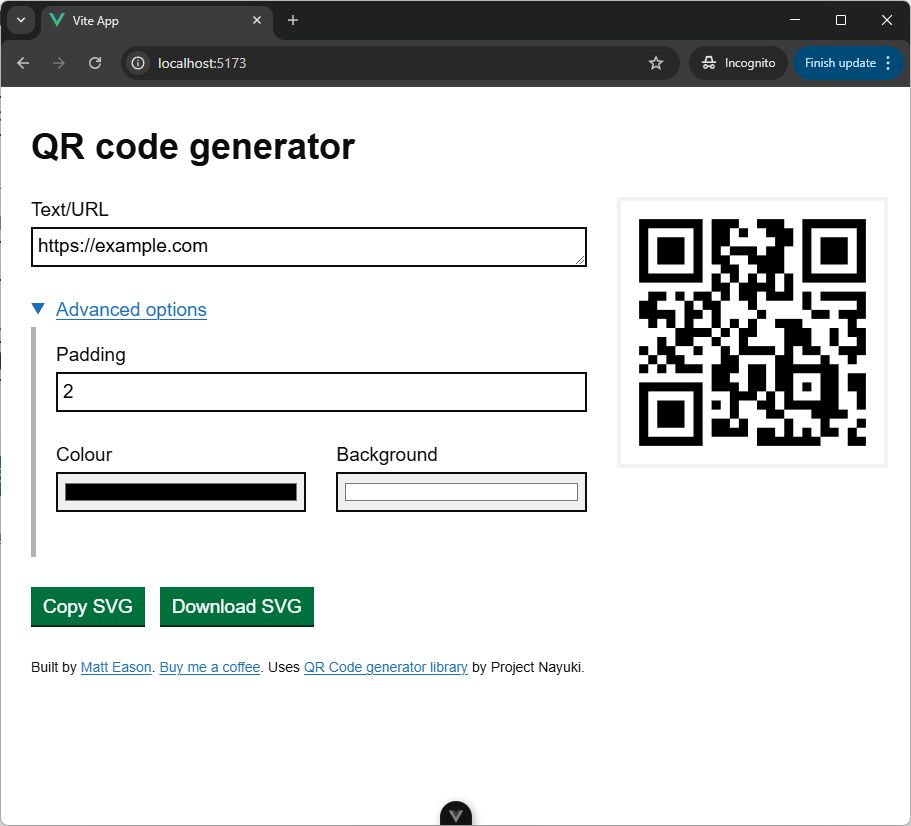911x826 pixels.
Task: Open the Incognito indicator
Action: pyautogui.click(x=738, y=63)
